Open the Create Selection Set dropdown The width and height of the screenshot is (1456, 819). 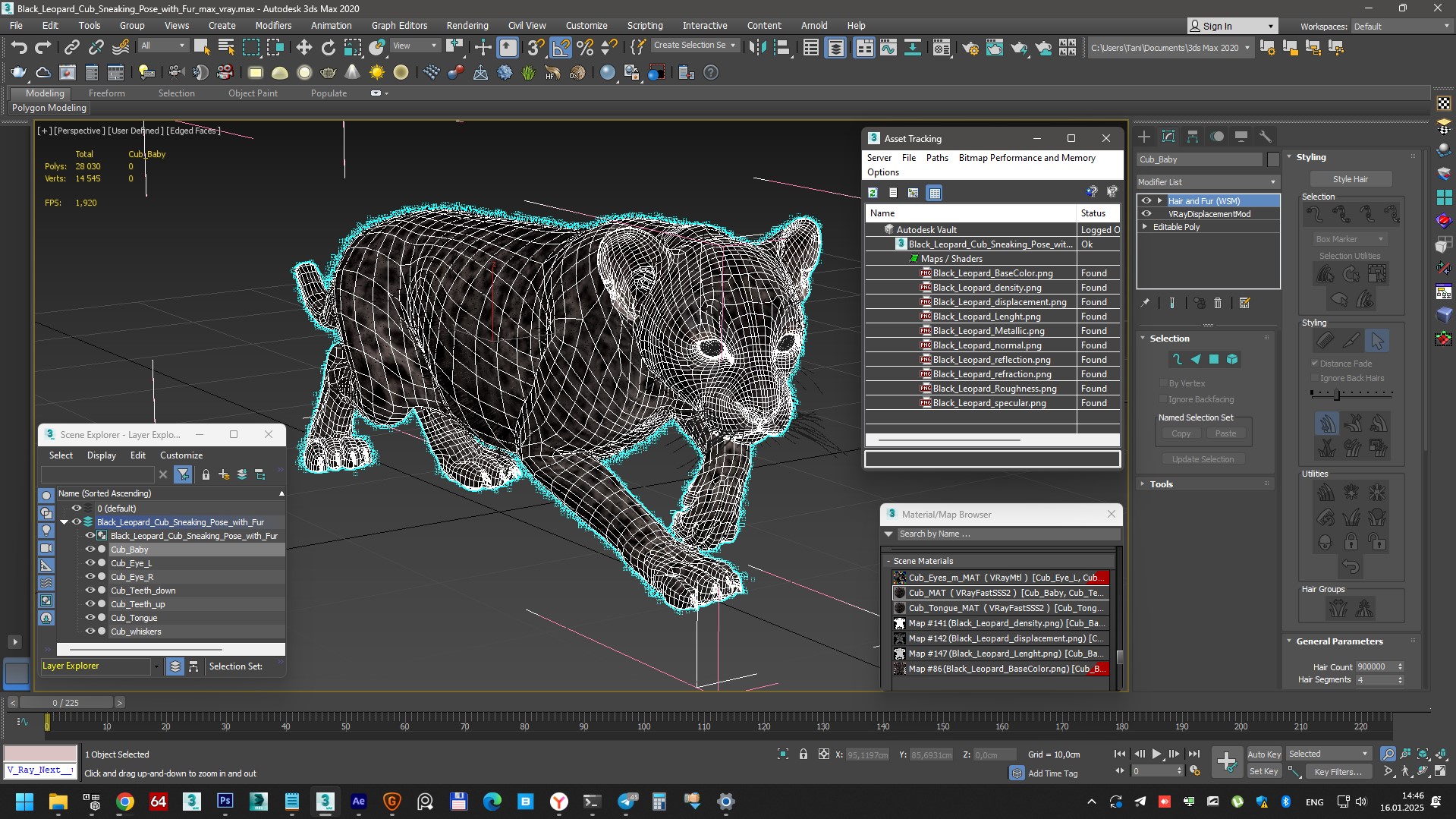pos(694,46)
